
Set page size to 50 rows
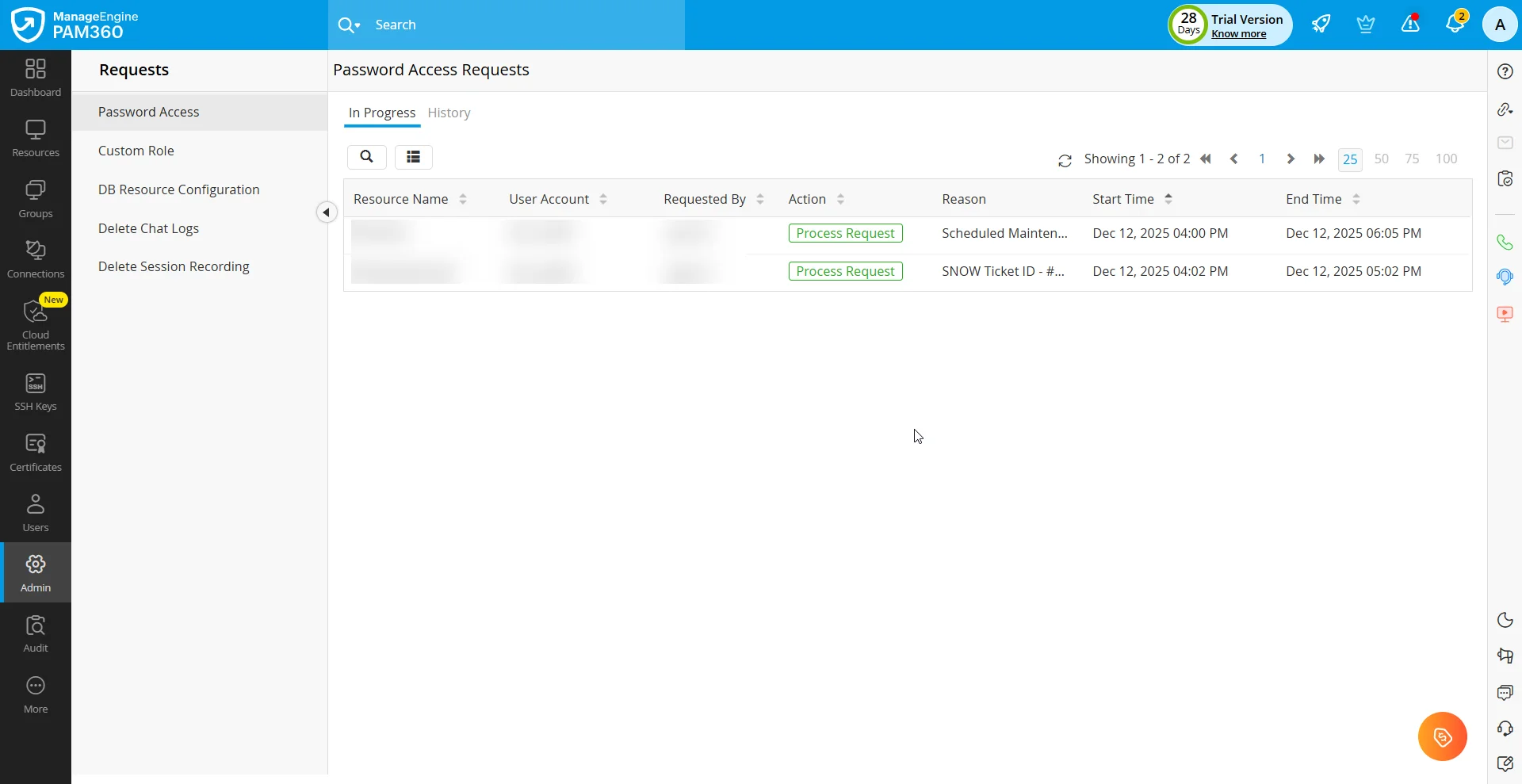point(1381,159)
